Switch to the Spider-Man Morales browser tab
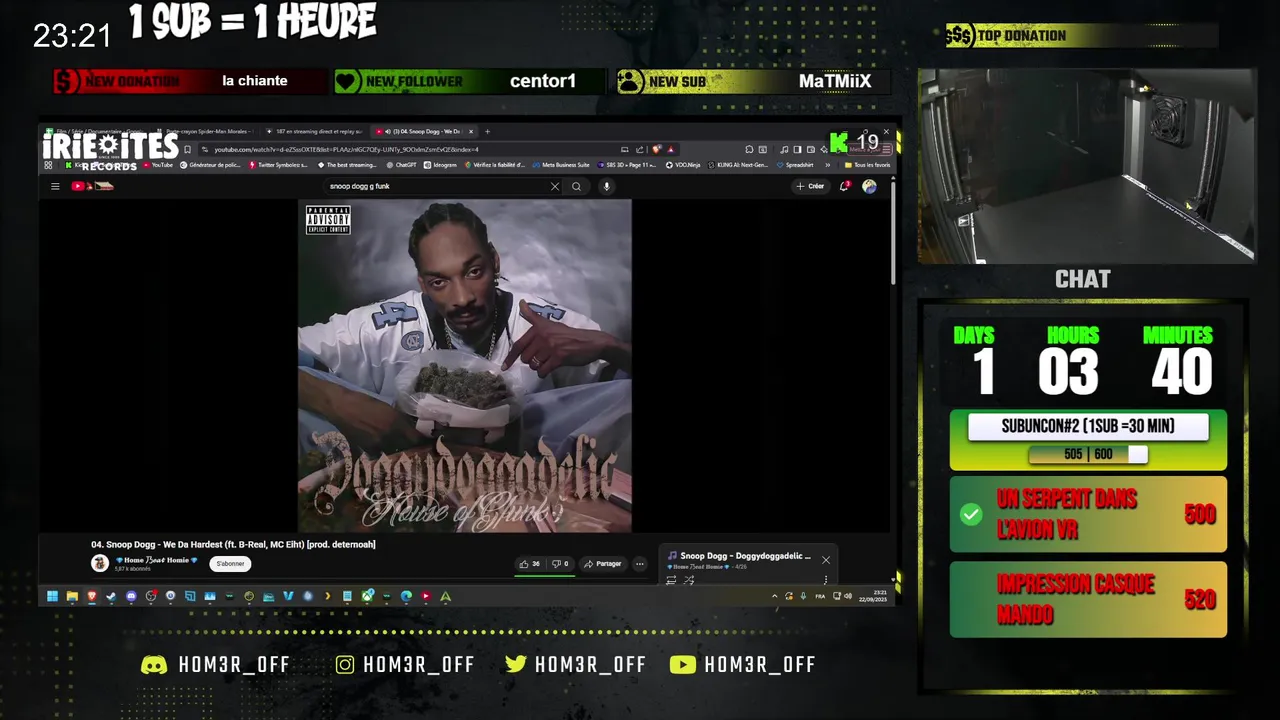The image size is (1280, 720). click(205, 131)
